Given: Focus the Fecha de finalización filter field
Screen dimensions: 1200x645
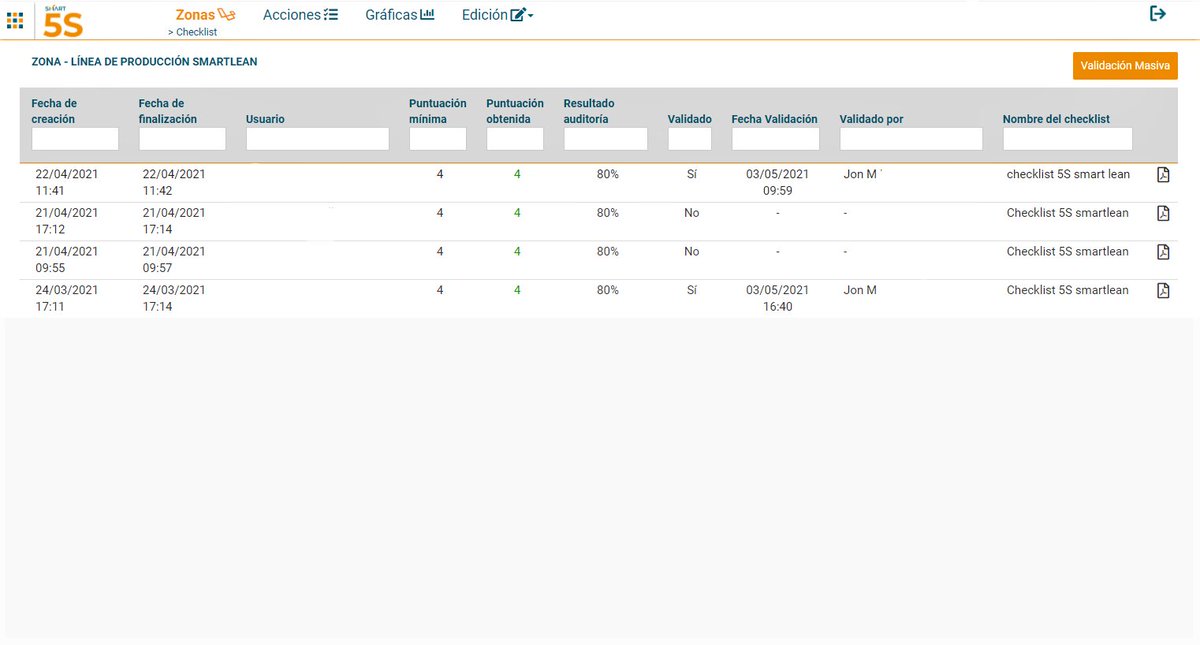Looking at the screenshot, I should pyautogui.click(x=182, y=139).
